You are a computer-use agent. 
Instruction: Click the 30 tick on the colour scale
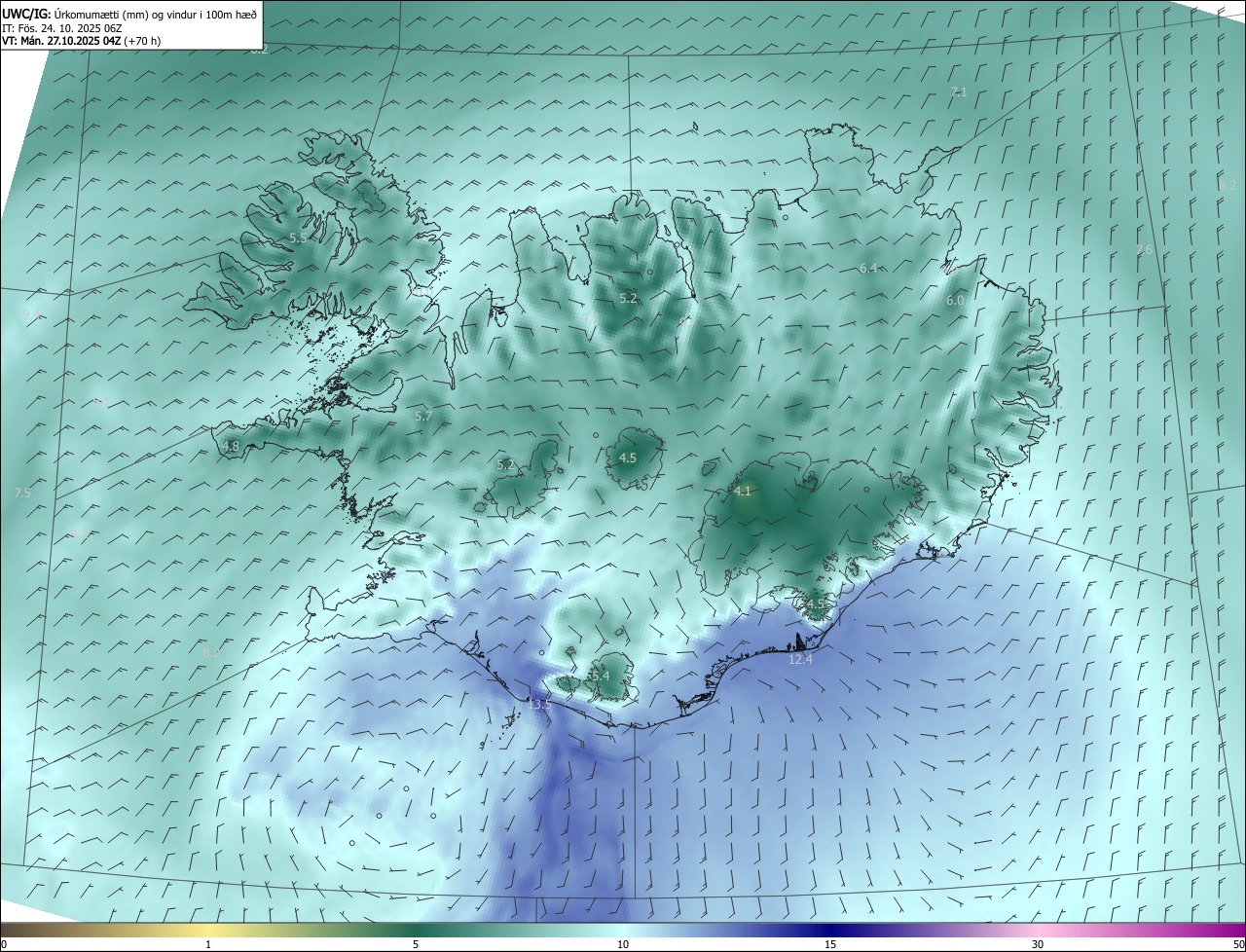[1038, 944]
